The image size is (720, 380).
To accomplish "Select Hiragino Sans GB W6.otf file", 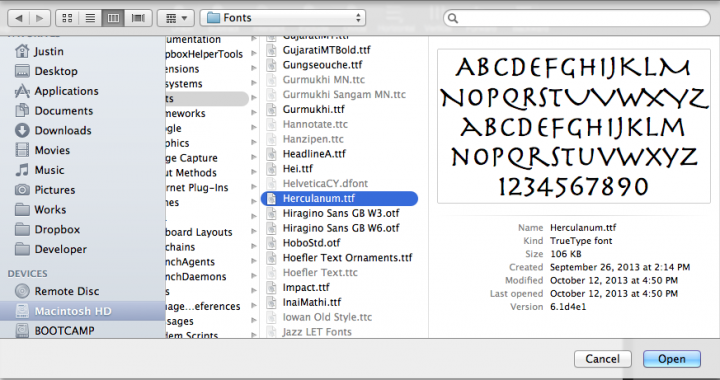I will coord(341,228).
